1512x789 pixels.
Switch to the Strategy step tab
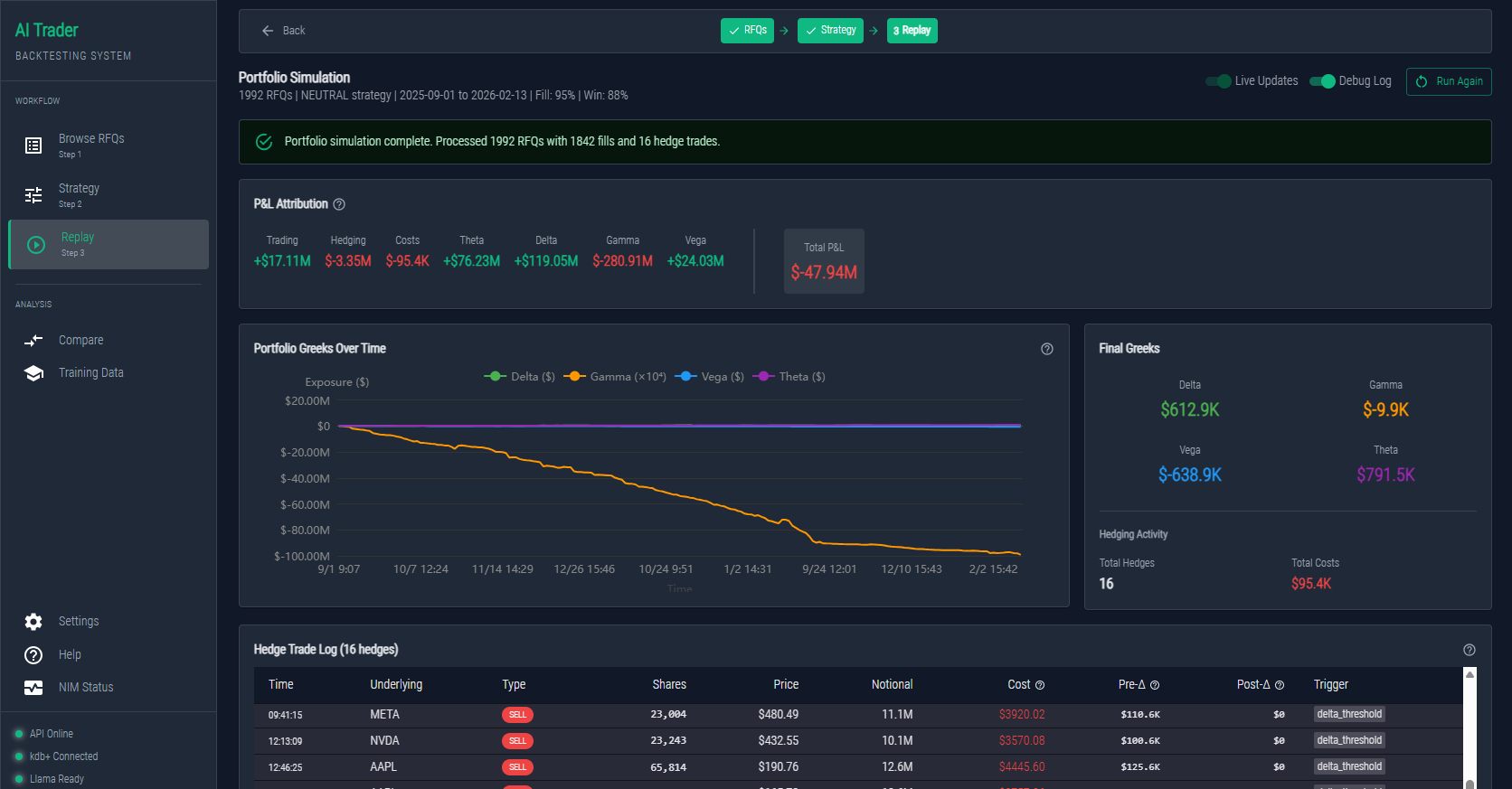[830, 31]
